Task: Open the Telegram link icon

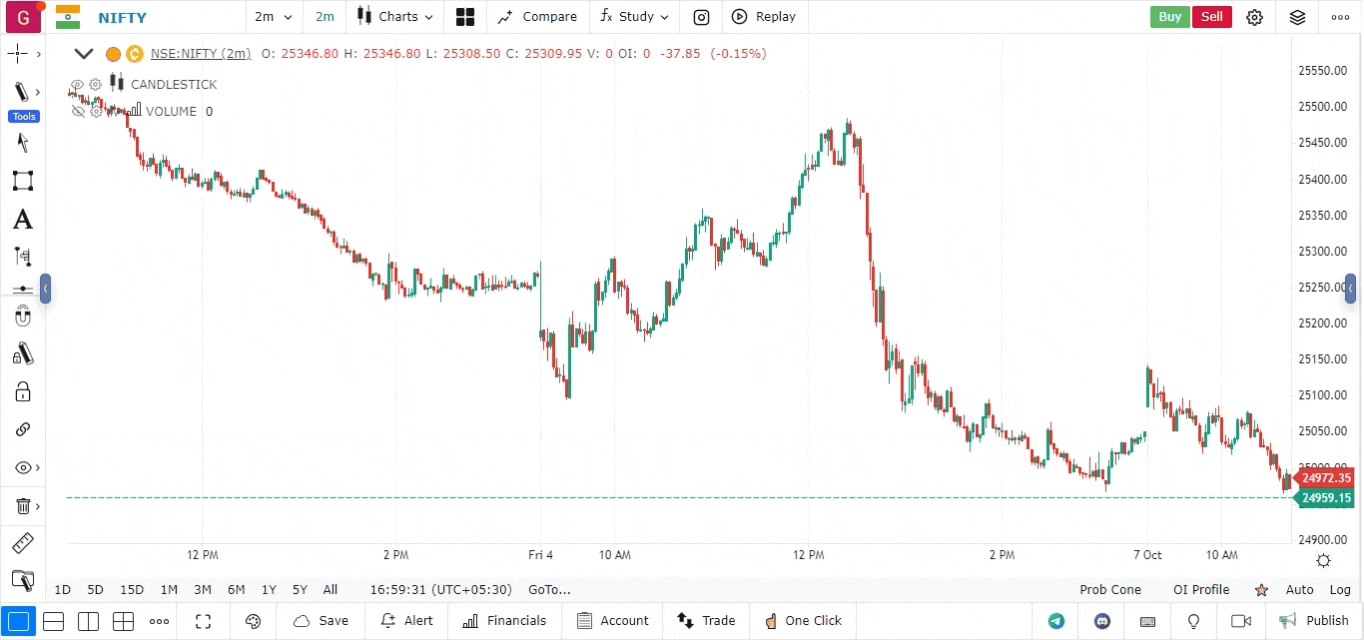Action: 1056,621
